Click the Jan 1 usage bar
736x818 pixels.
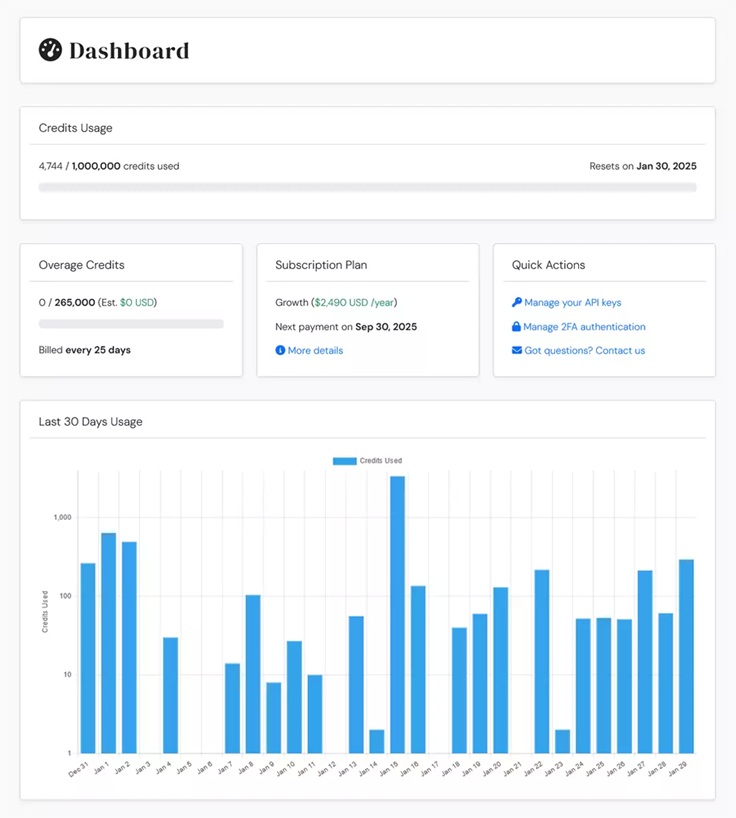point(109,643)
